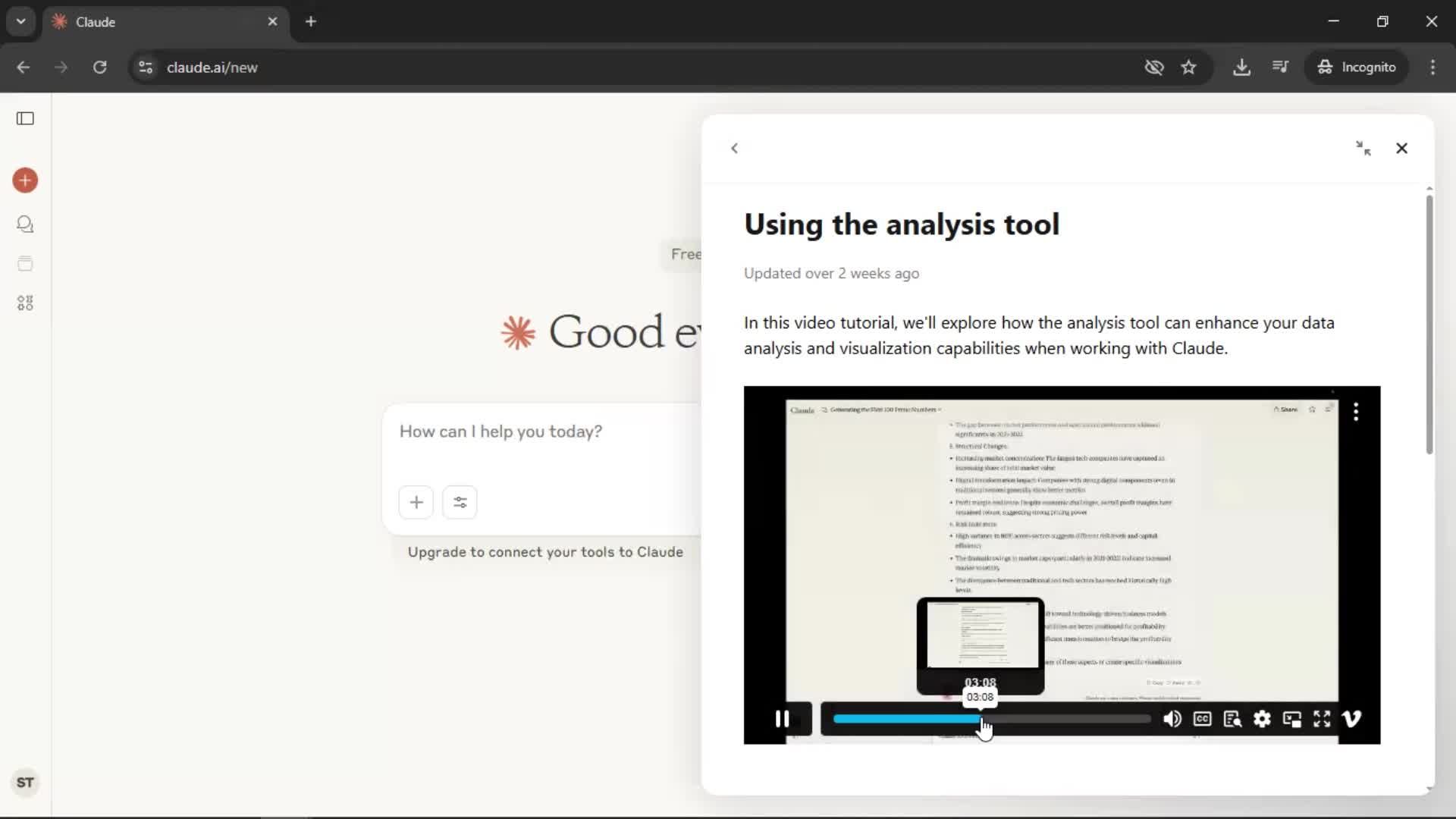Toggle the Claude sidebar panel icon
1456x819 pixels.
coord(25,118)
